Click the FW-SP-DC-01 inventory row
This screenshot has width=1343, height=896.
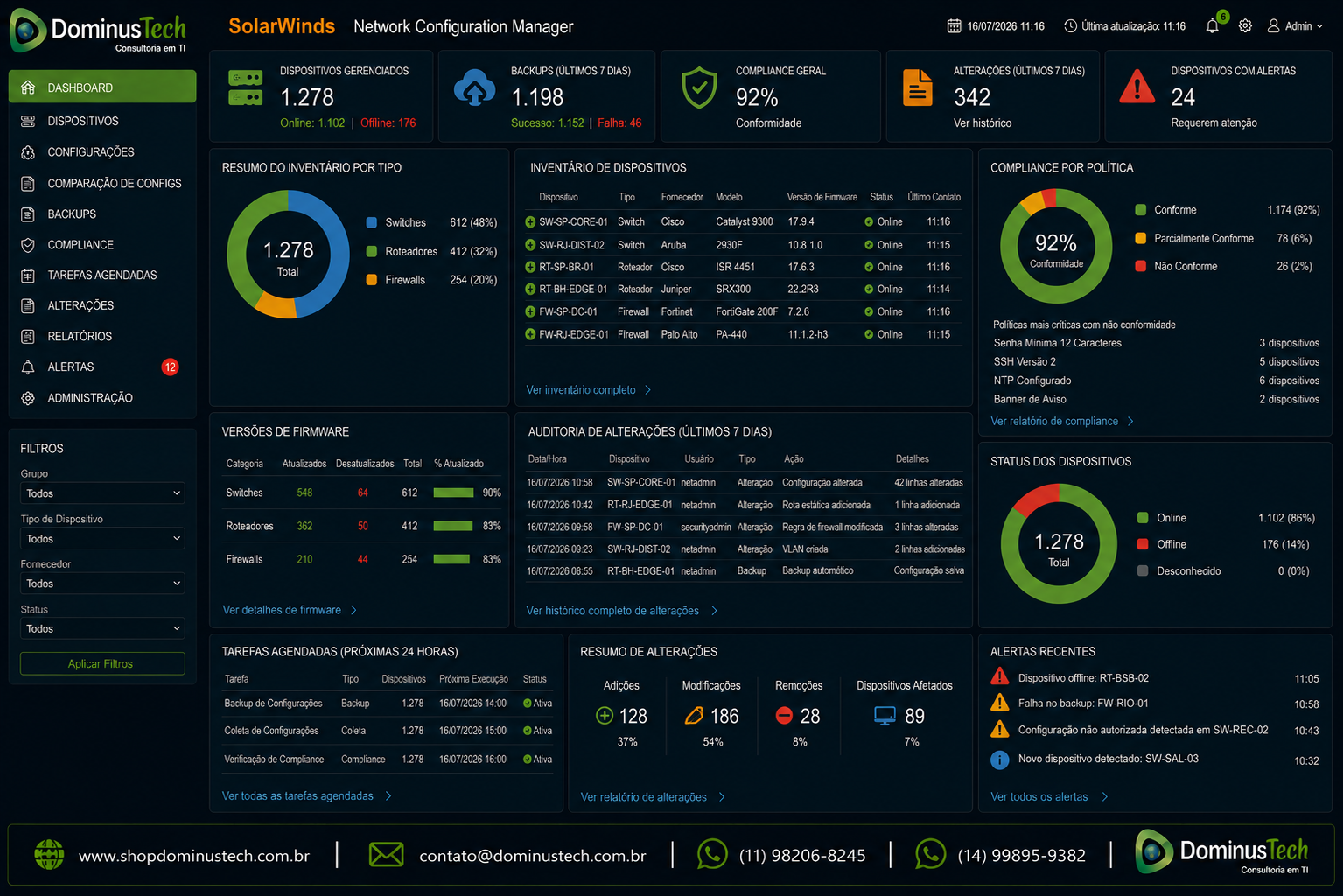[744, 311]
